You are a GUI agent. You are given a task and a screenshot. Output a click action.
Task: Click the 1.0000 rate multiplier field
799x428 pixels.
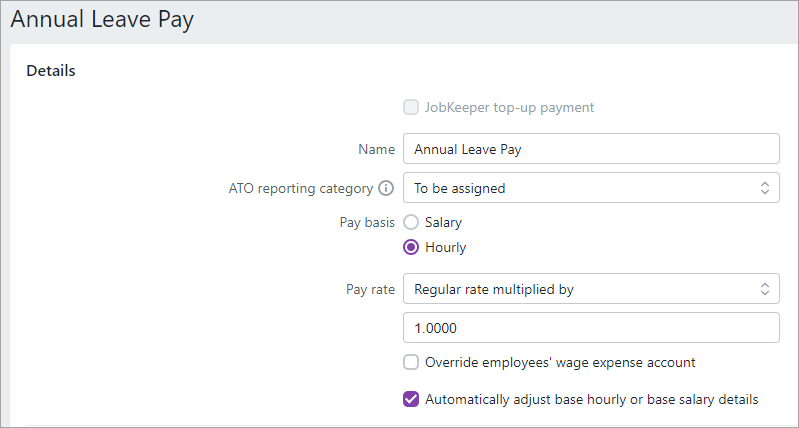(x=591, y=328)
